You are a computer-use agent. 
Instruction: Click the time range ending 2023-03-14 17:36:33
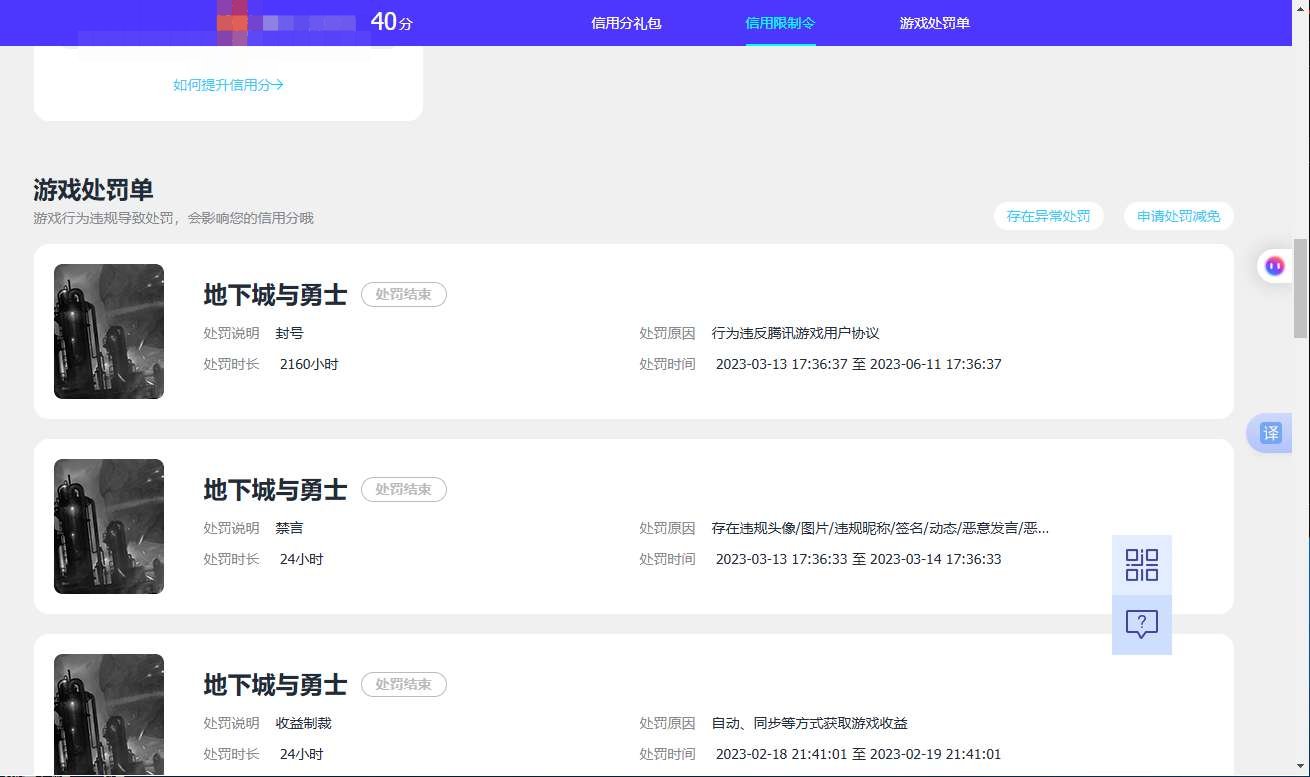click(x=858, y=560)
